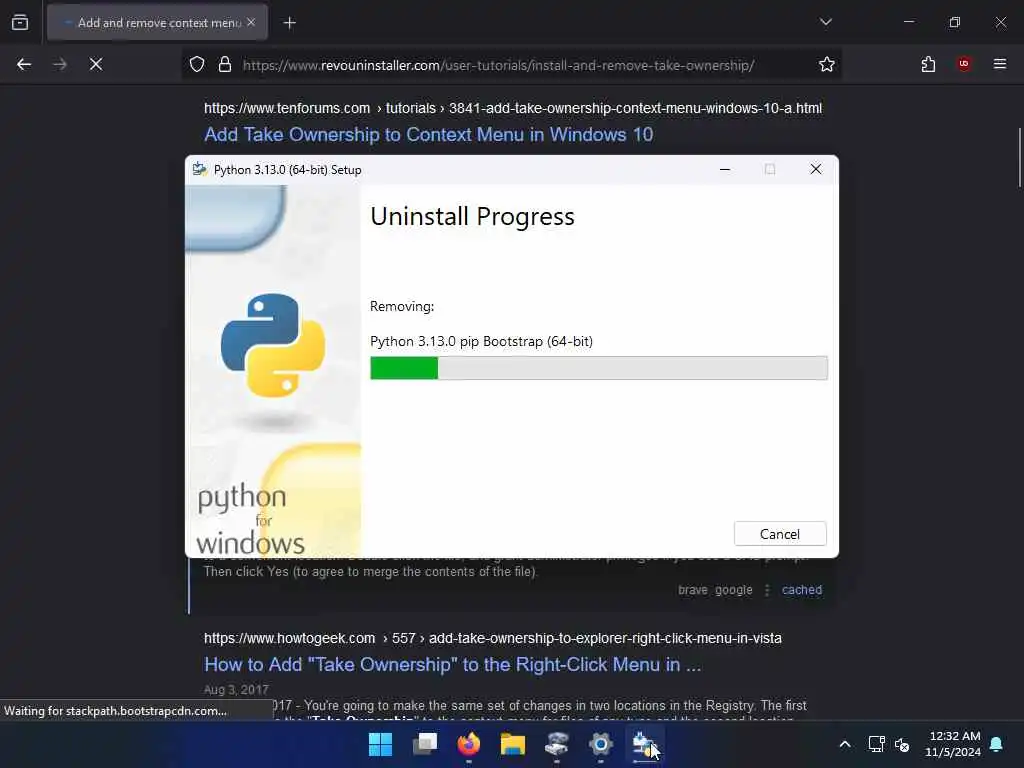View site security padlock info
Screen dimensions: 1024x768
[225, 64]
